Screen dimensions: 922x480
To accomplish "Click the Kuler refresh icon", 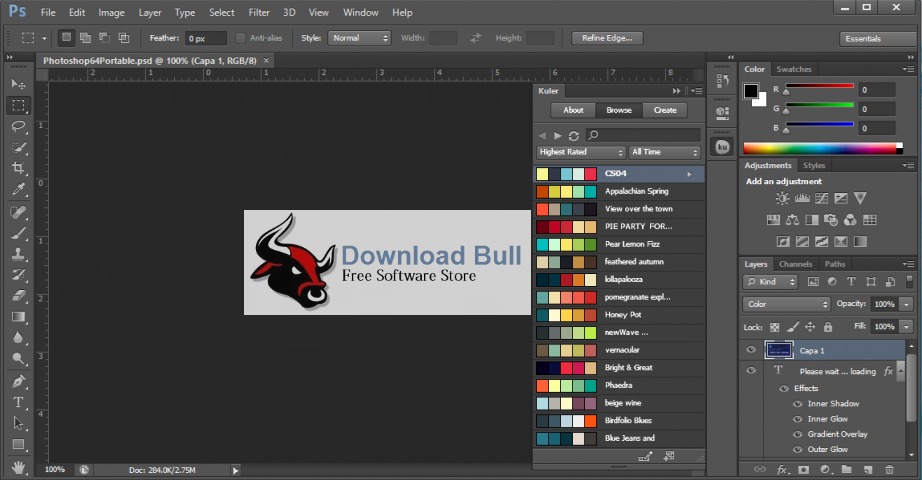I will 574,135.
